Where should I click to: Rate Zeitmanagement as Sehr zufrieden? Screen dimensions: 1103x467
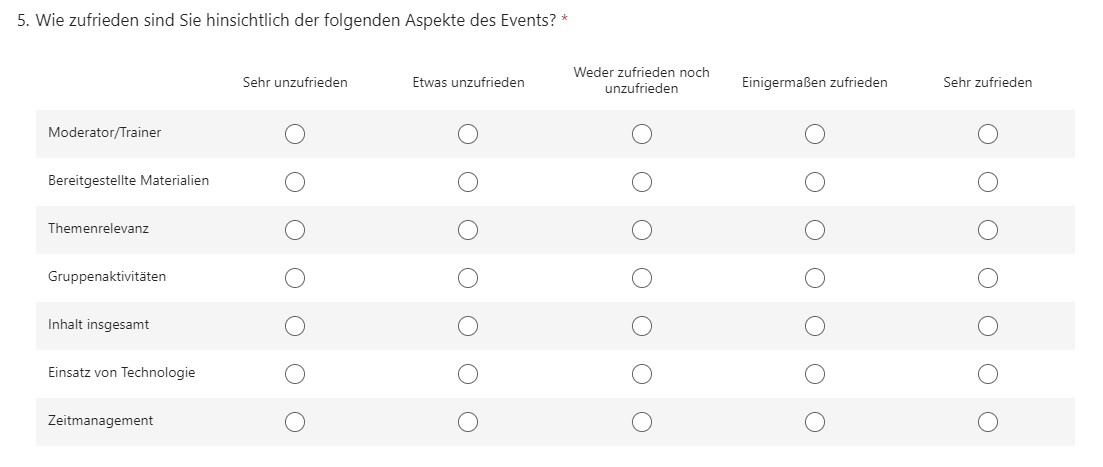point(988,422)
